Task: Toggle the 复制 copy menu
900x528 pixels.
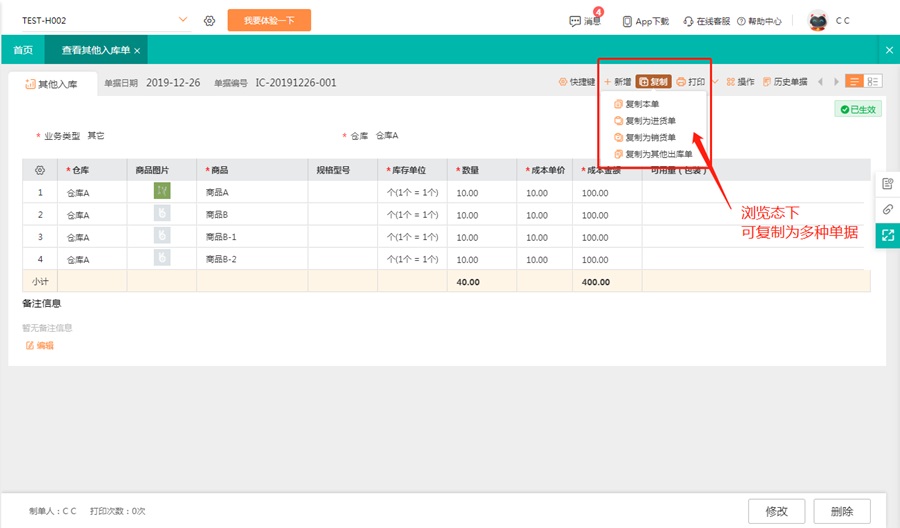Action: coord(653,82)
